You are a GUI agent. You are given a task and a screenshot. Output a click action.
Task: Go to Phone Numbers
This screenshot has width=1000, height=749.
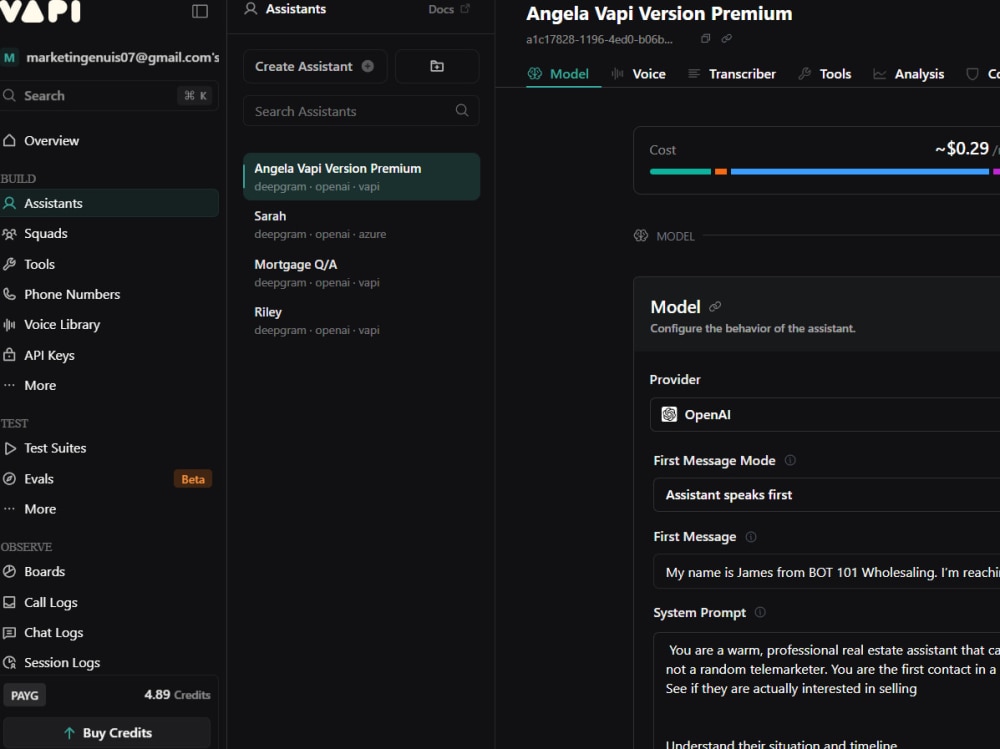pyautogui.click(x=110, y=294)
